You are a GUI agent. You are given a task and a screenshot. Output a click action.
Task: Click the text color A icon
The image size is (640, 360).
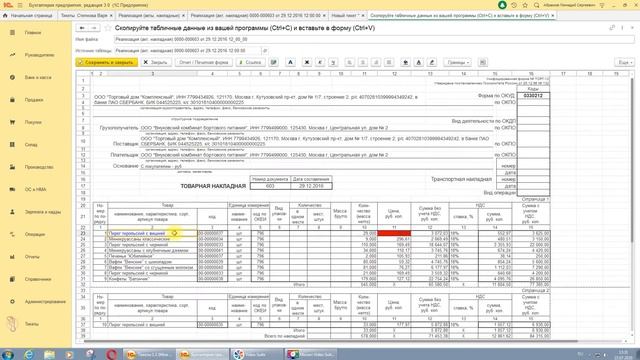coord(418,62)
